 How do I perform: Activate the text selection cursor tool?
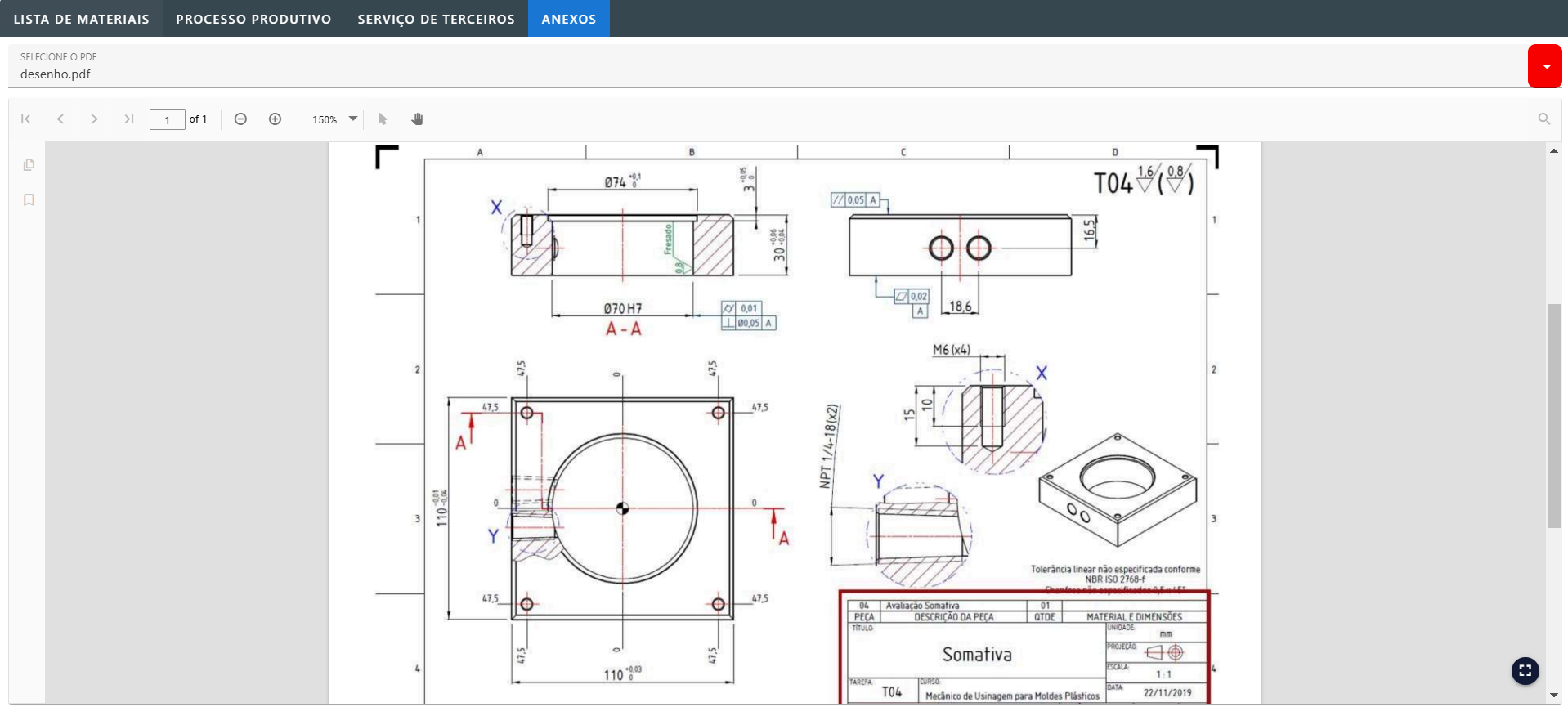point(383,119)
